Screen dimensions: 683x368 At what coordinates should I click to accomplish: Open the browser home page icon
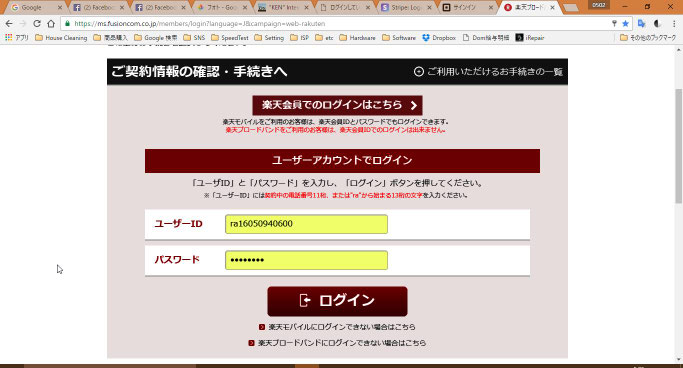51,24
